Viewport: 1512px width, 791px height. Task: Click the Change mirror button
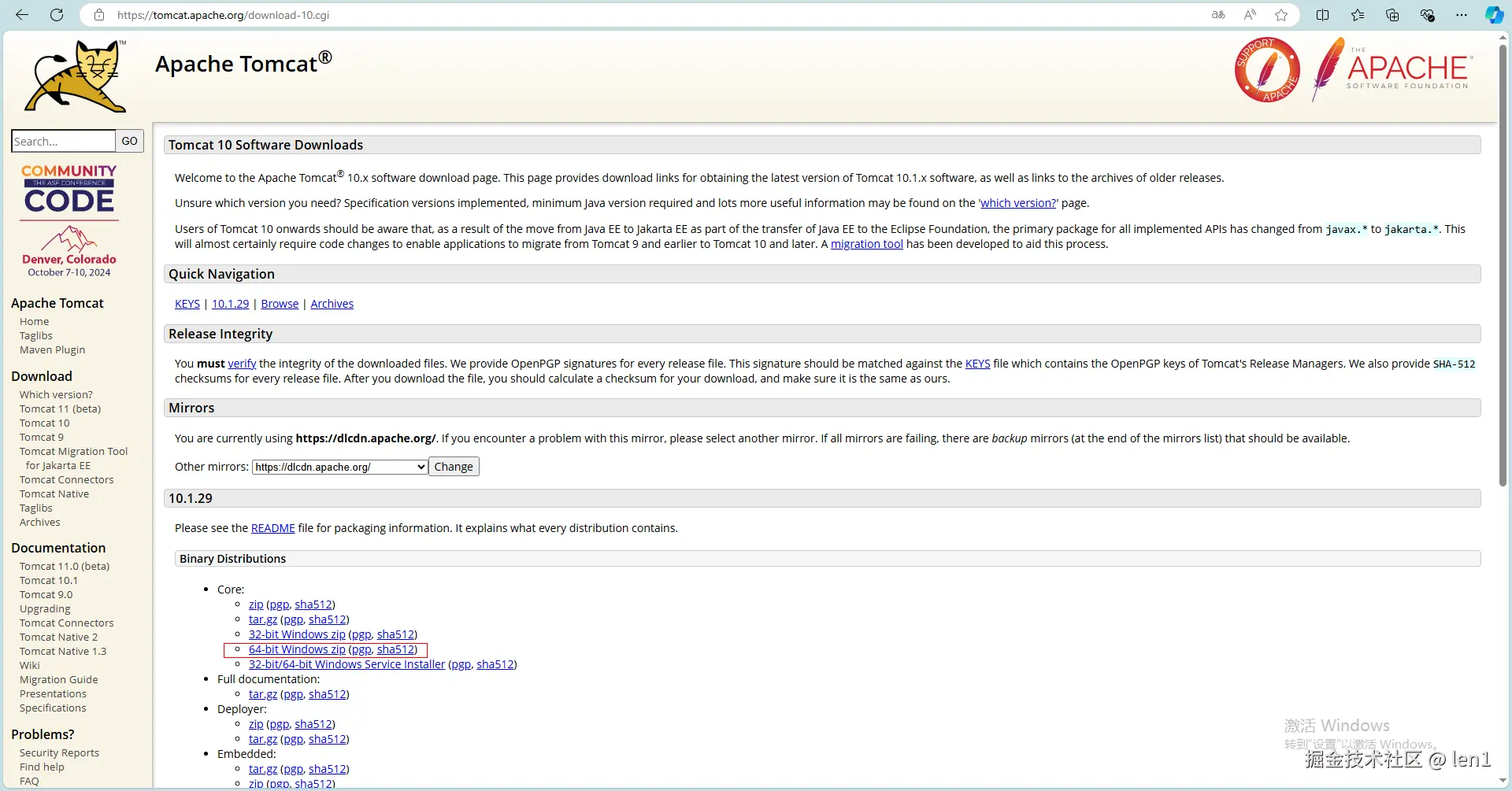point(454,467)
